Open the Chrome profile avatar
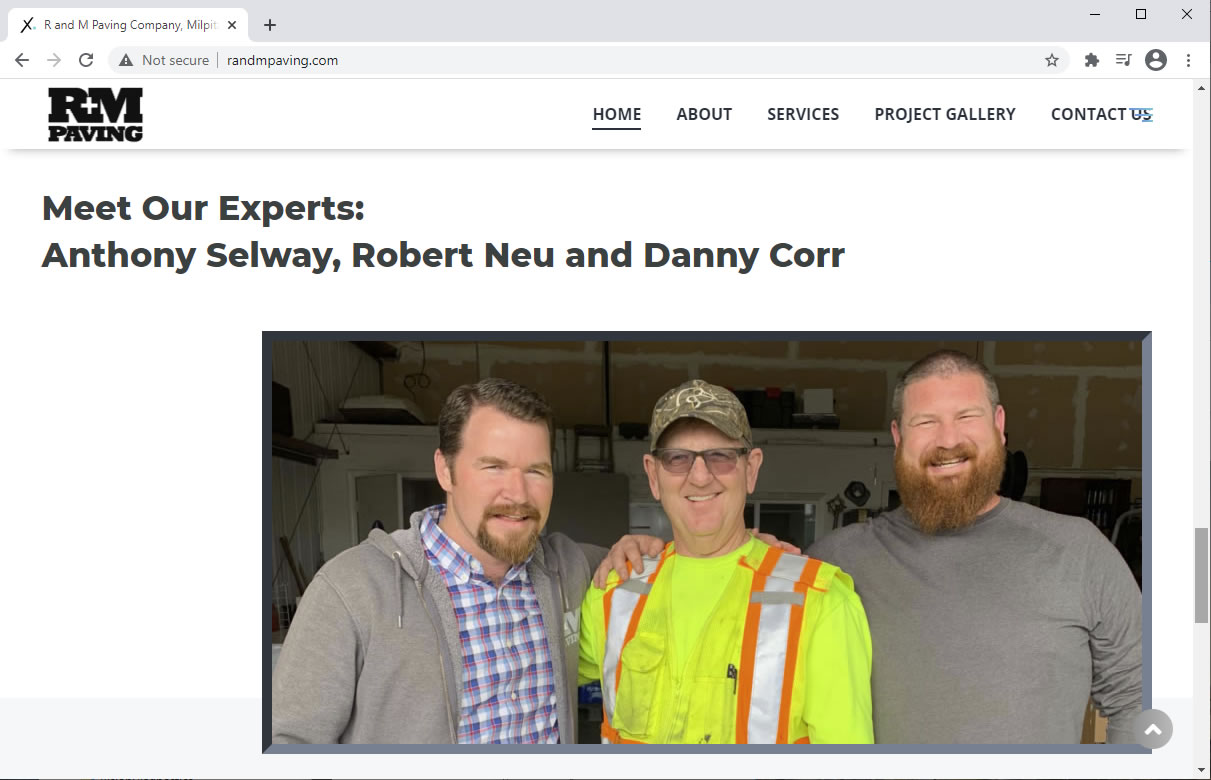Viewport: 1211px width, 780px height. pos(1156,60)
